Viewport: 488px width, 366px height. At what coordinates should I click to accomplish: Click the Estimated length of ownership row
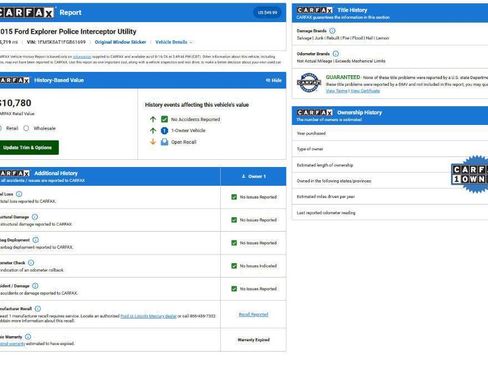(390, 165)
